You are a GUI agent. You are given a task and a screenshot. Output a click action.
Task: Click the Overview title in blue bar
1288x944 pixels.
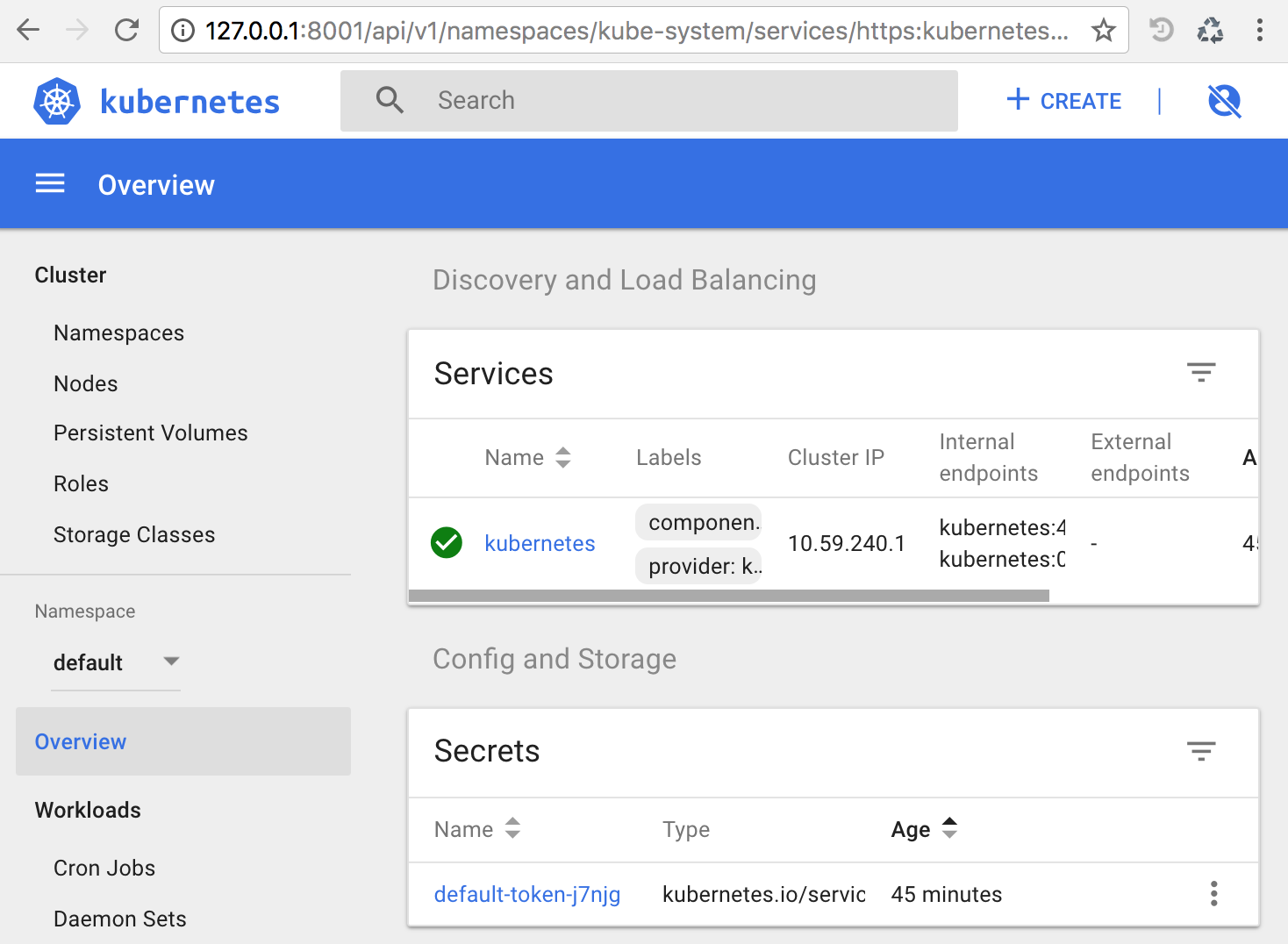pyautogui.click(x=156, y=185)
